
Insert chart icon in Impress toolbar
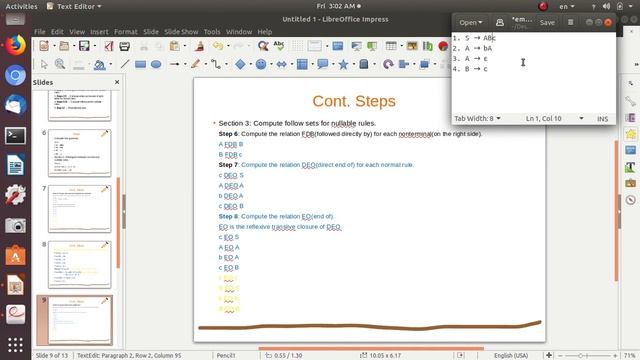click(x=427, y=46)
